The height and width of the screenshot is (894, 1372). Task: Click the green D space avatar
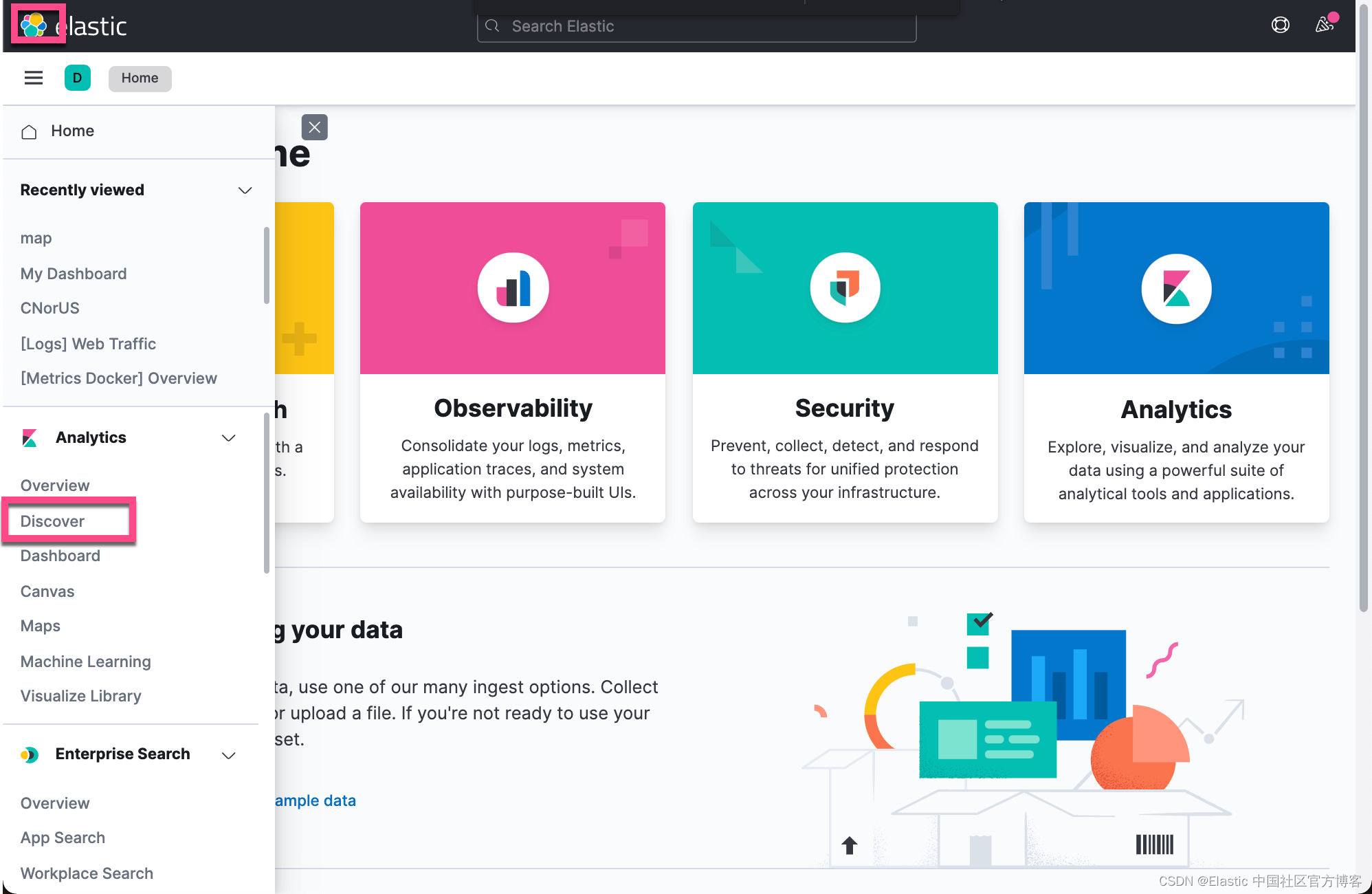click(78, 78)
